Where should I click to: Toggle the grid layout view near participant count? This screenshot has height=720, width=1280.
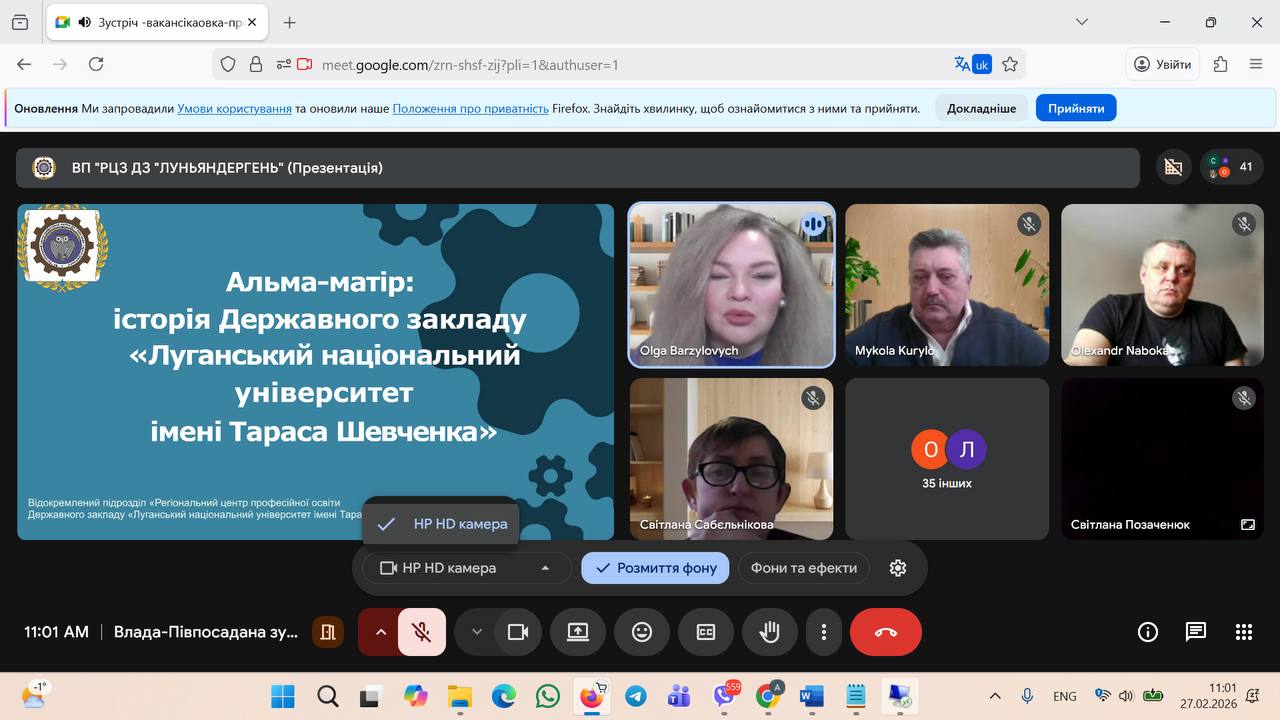1173,167
